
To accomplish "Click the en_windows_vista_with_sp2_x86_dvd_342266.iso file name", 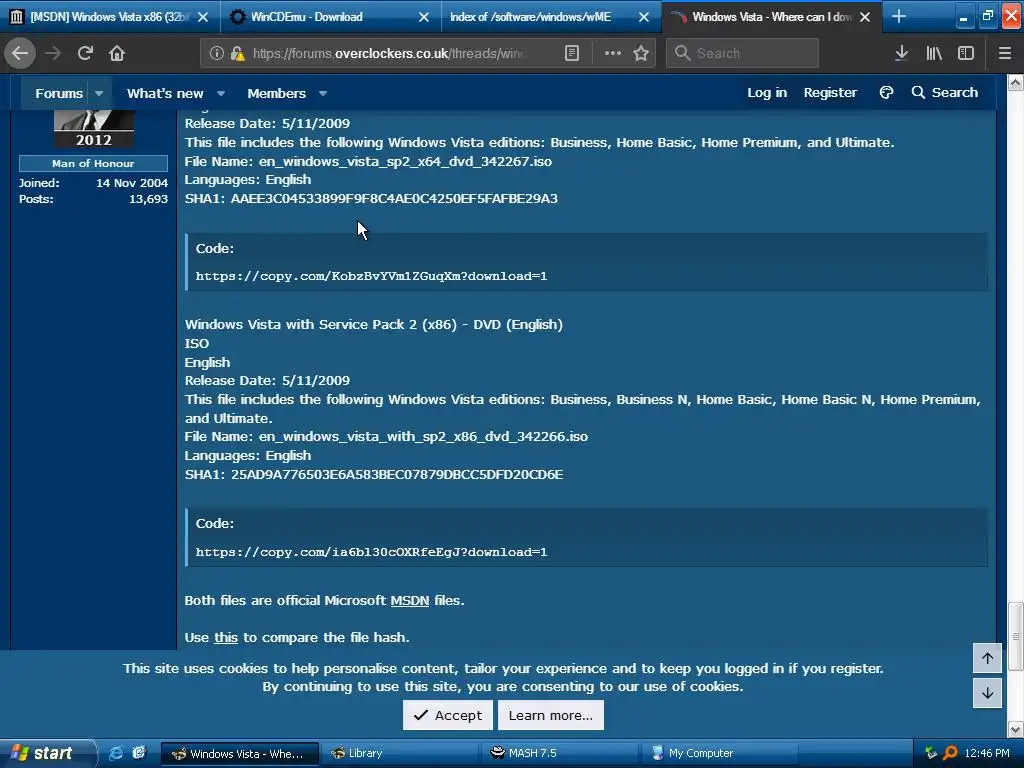I will [423, 437].
